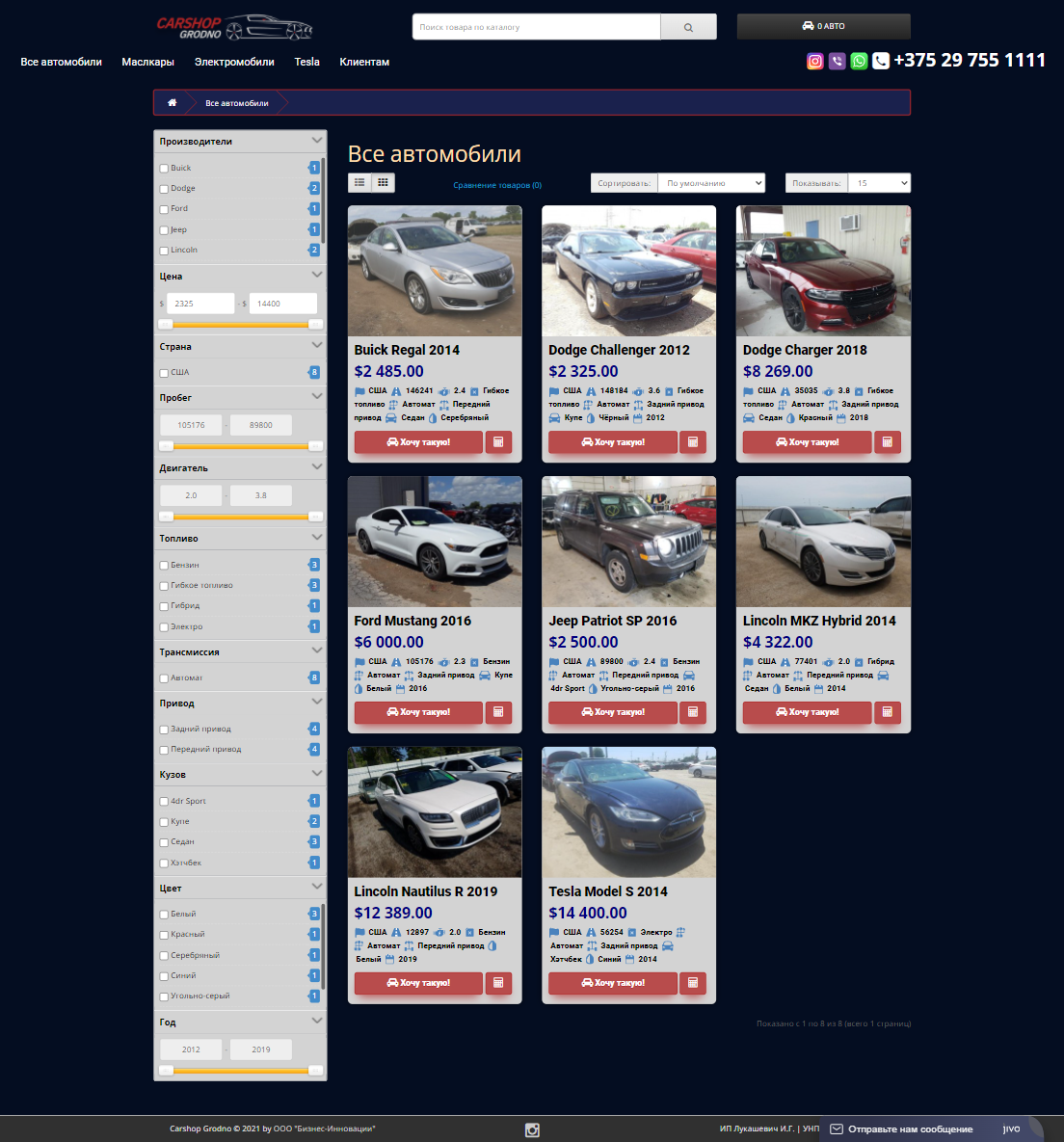
Task: Open the WhatsApp contact icon
Action: [860, 61]
